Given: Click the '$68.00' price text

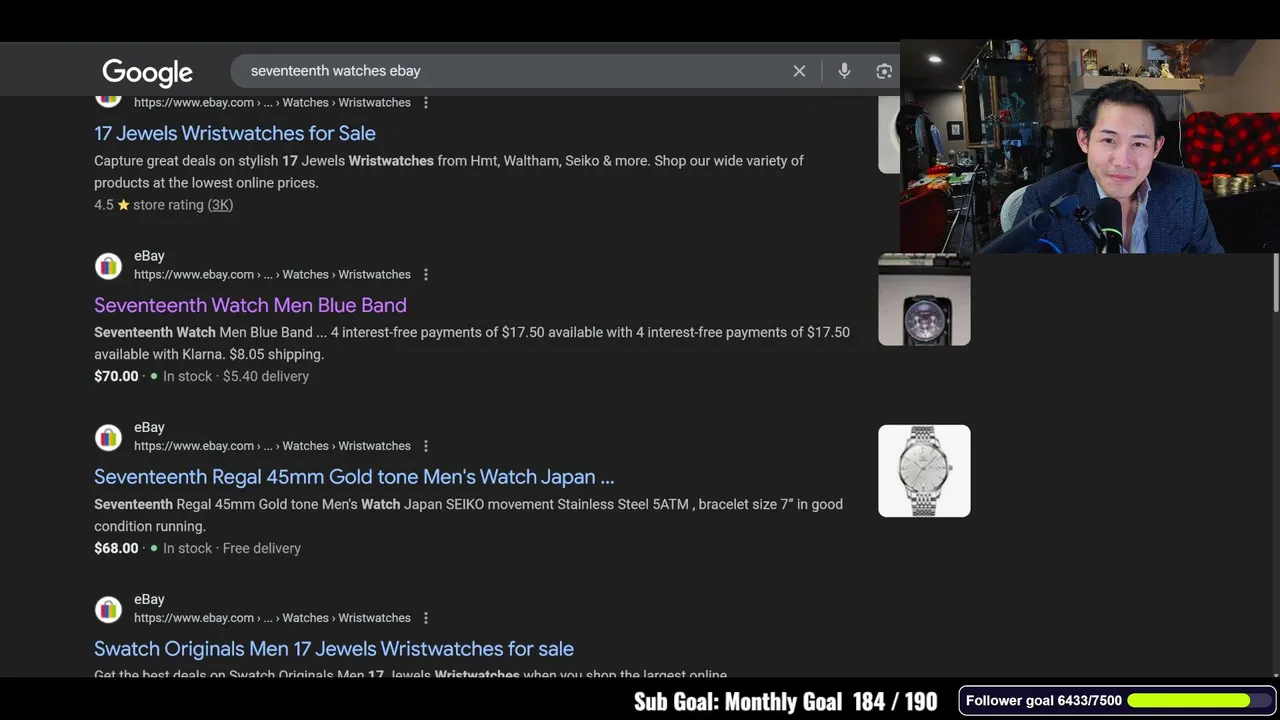Looking at the screenshot, I should tap(116, 549).
